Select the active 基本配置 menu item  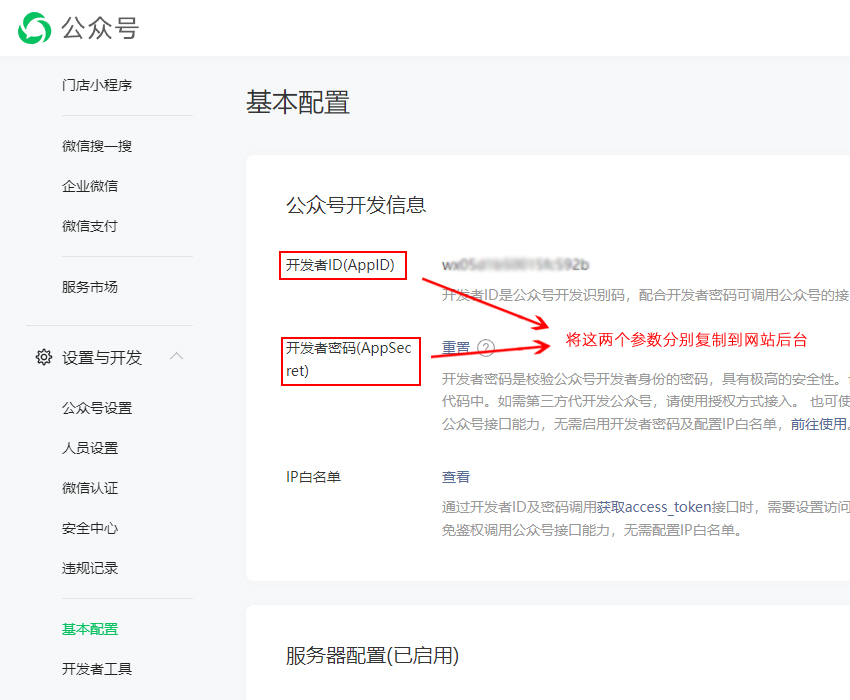pyautogui.click(x=89, y=629)
